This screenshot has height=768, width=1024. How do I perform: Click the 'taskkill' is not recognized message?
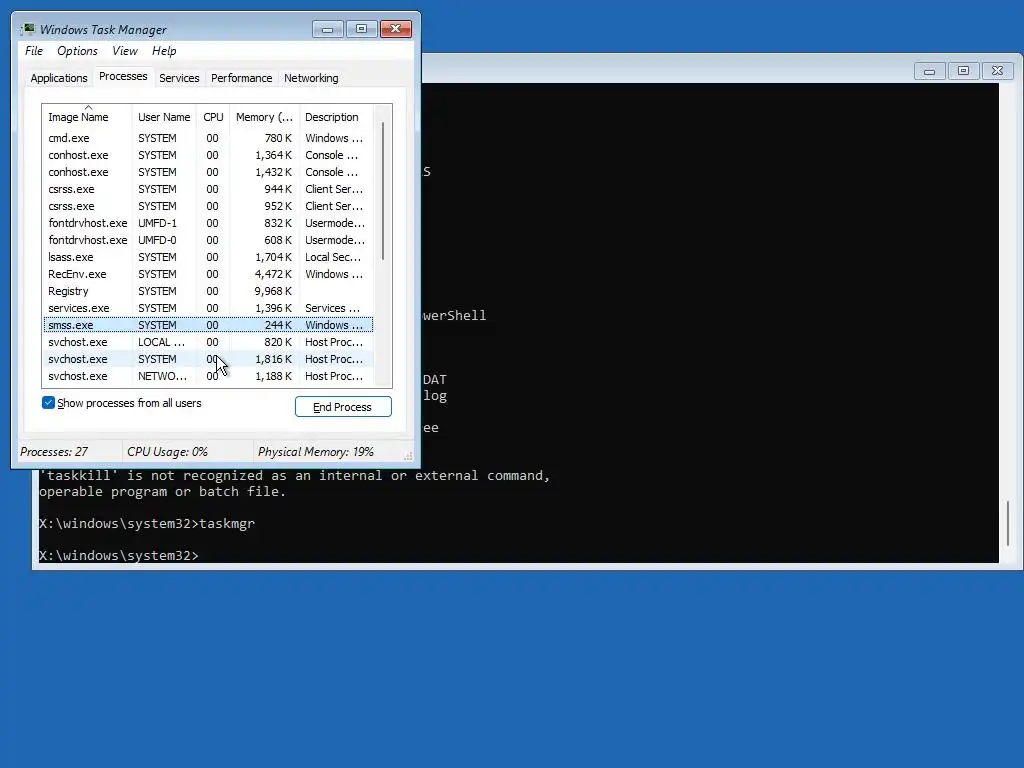(x=295, y=483)
